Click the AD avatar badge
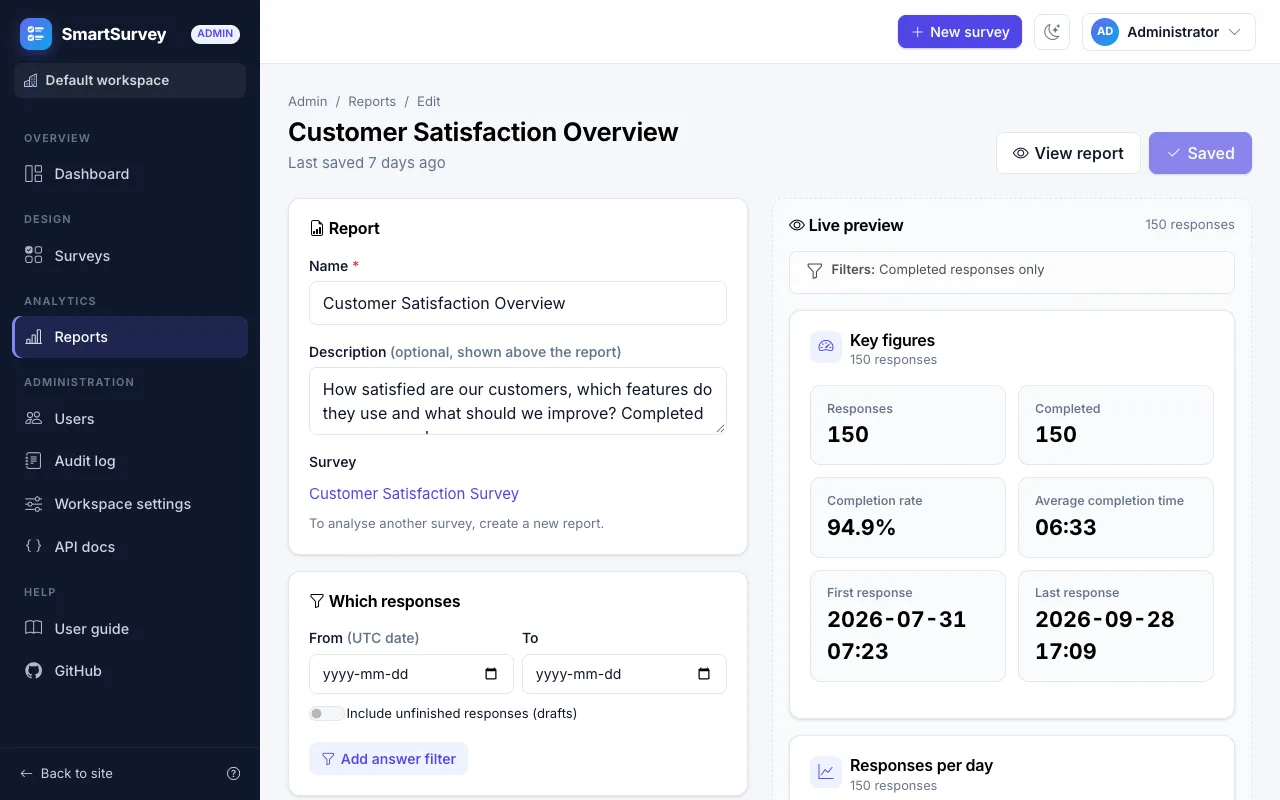 tap(1105, 32)
